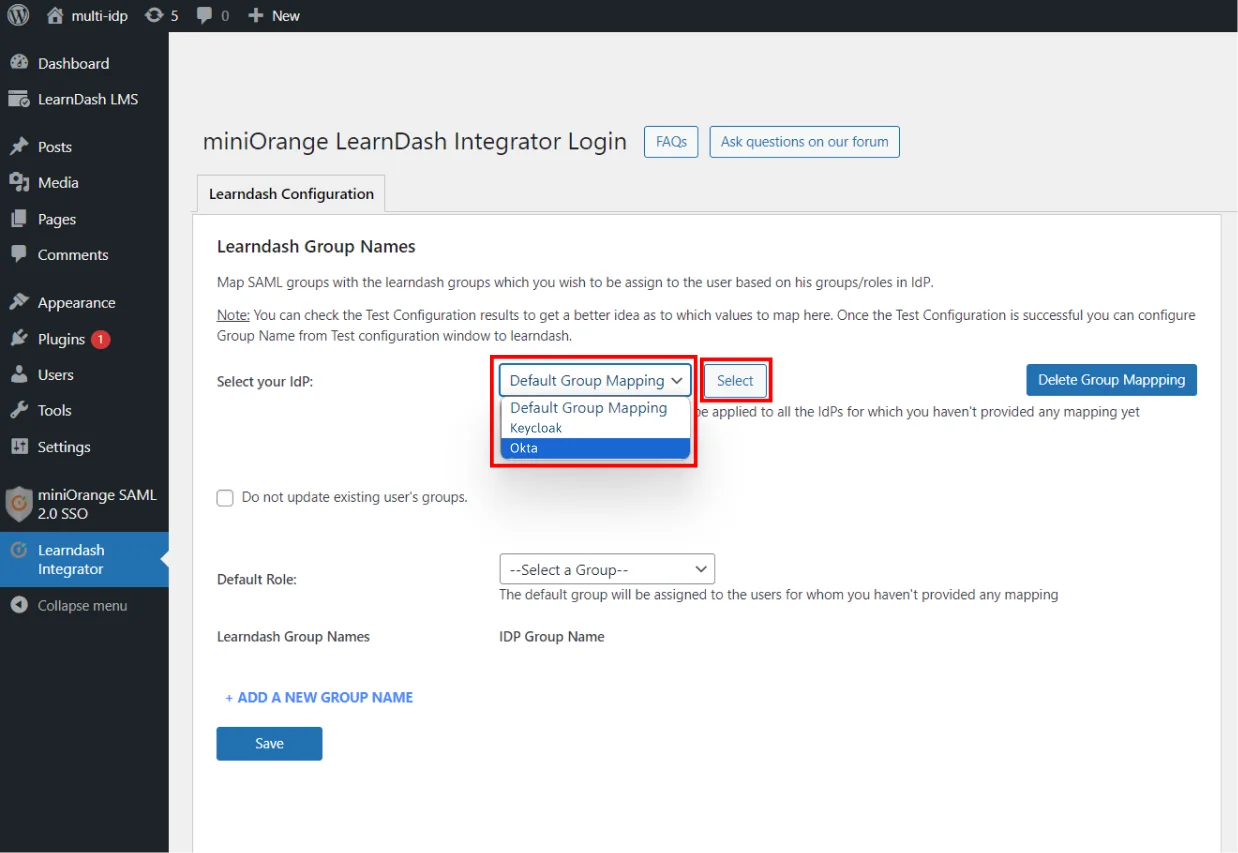Click the Posts pushpin icon
The width and height of the screenshot is (1238, 853).
pos(19,147)
